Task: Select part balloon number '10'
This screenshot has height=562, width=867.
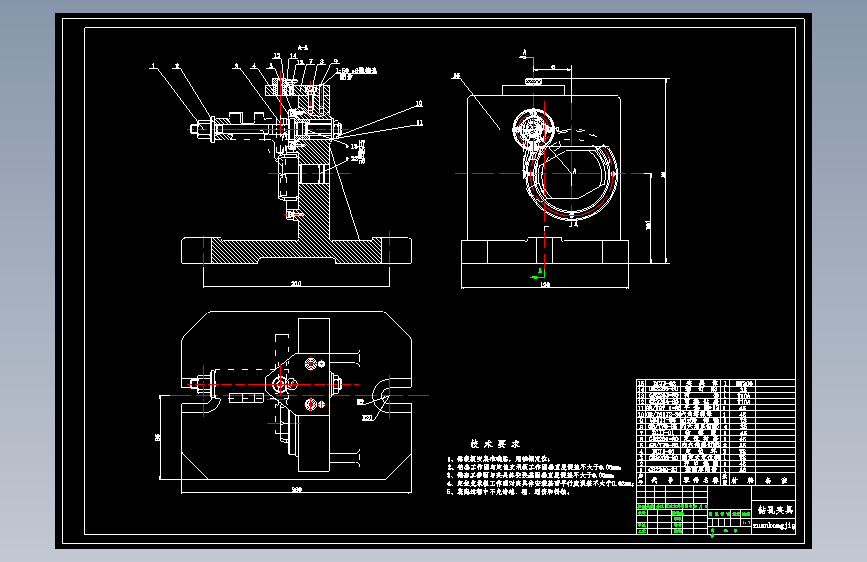Action: 419,103
